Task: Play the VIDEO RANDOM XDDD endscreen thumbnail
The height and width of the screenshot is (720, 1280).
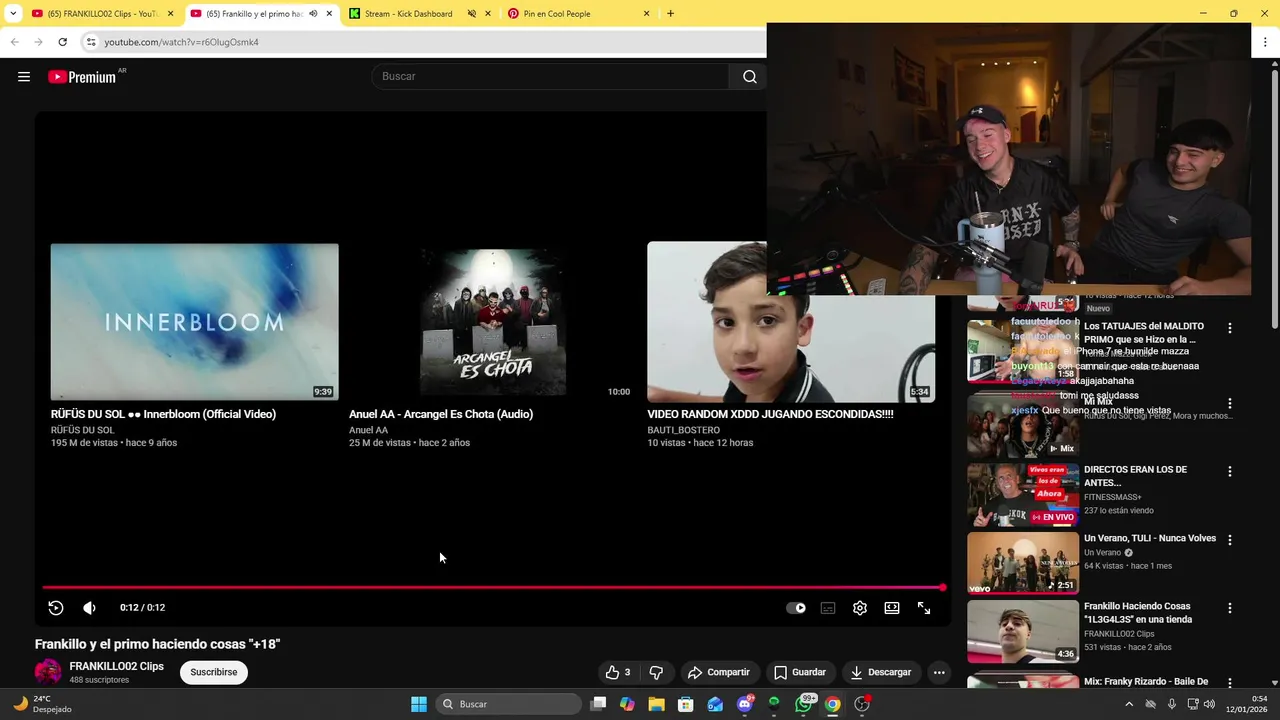Action: click(x=791, y=321)
